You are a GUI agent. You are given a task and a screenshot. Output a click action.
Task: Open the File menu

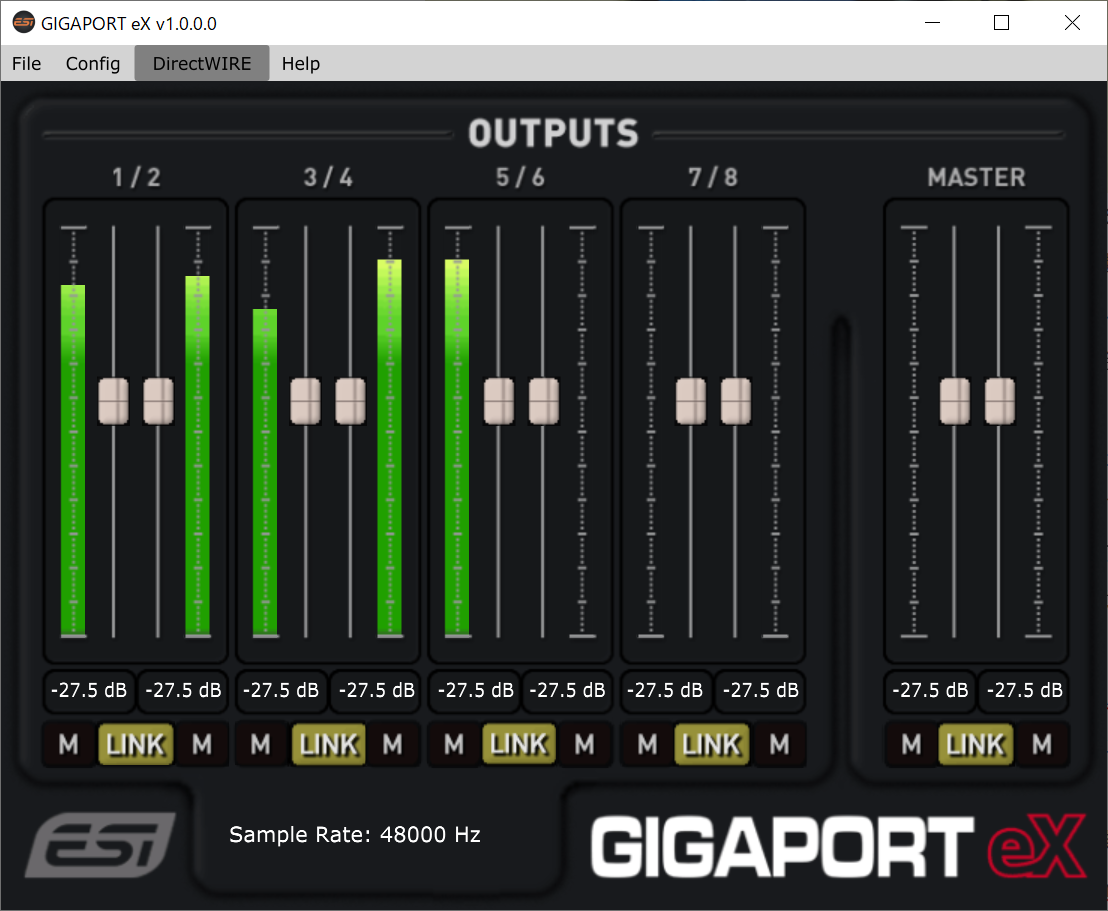coord(26,64)
